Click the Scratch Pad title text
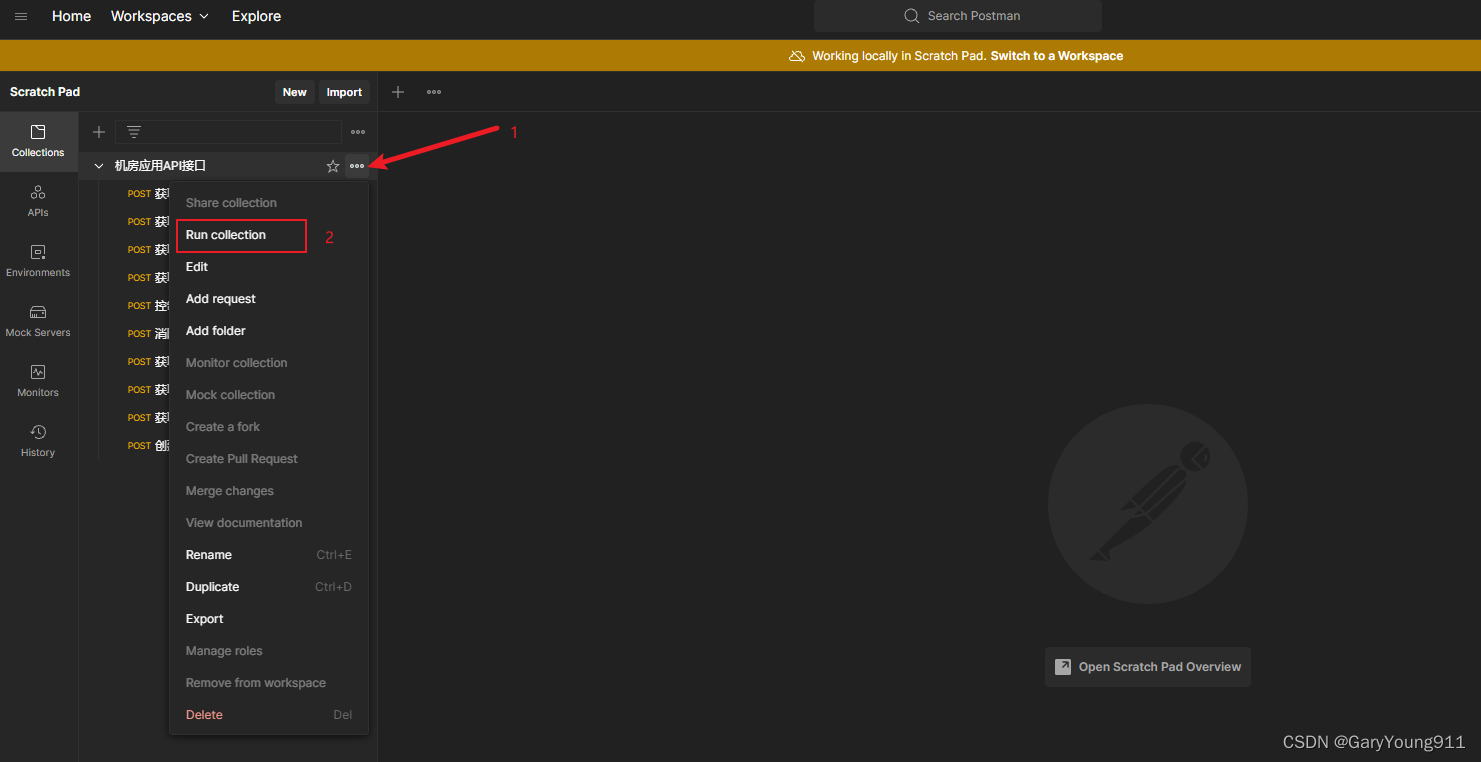The height and width of the screenshot is (762, 1481). 45,92
